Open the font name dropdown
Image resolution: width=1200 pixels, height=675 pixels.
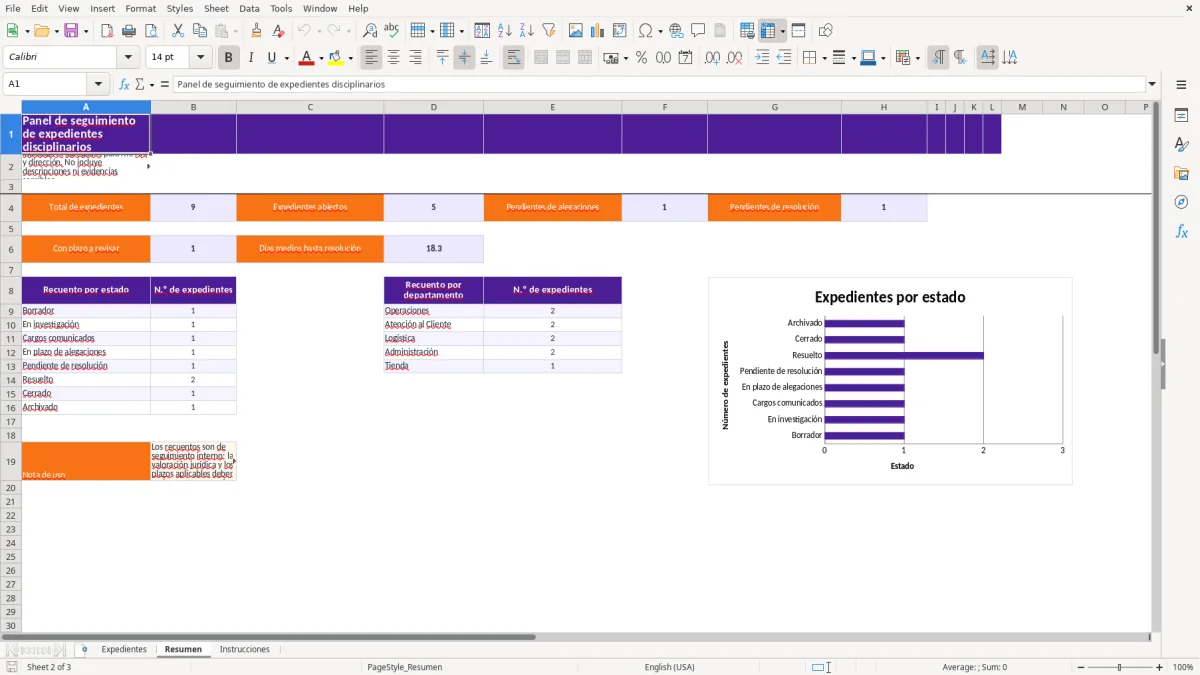pyautogui.click(x=129, y=58)
